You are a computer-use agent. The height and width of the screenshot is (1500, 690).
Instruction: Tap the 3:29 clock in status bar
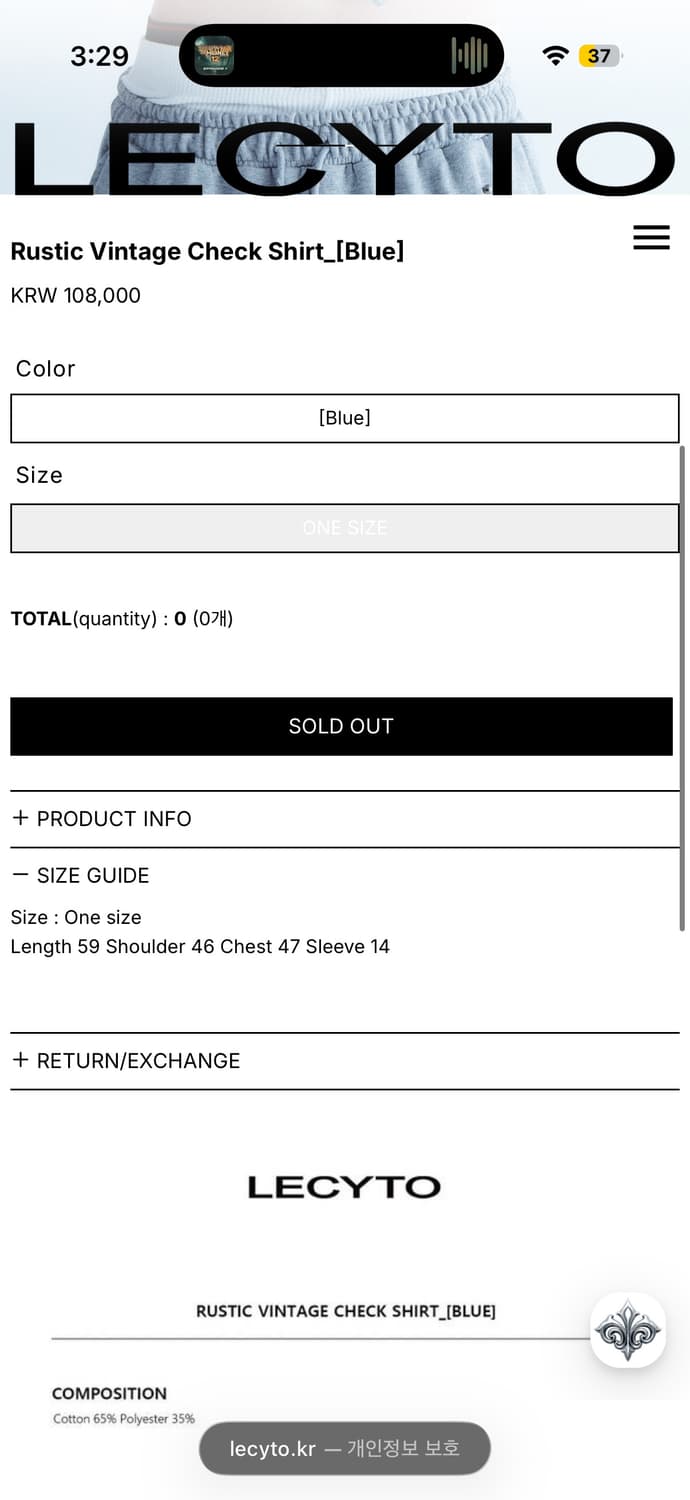pyautogui.click(x=99, y=56)
